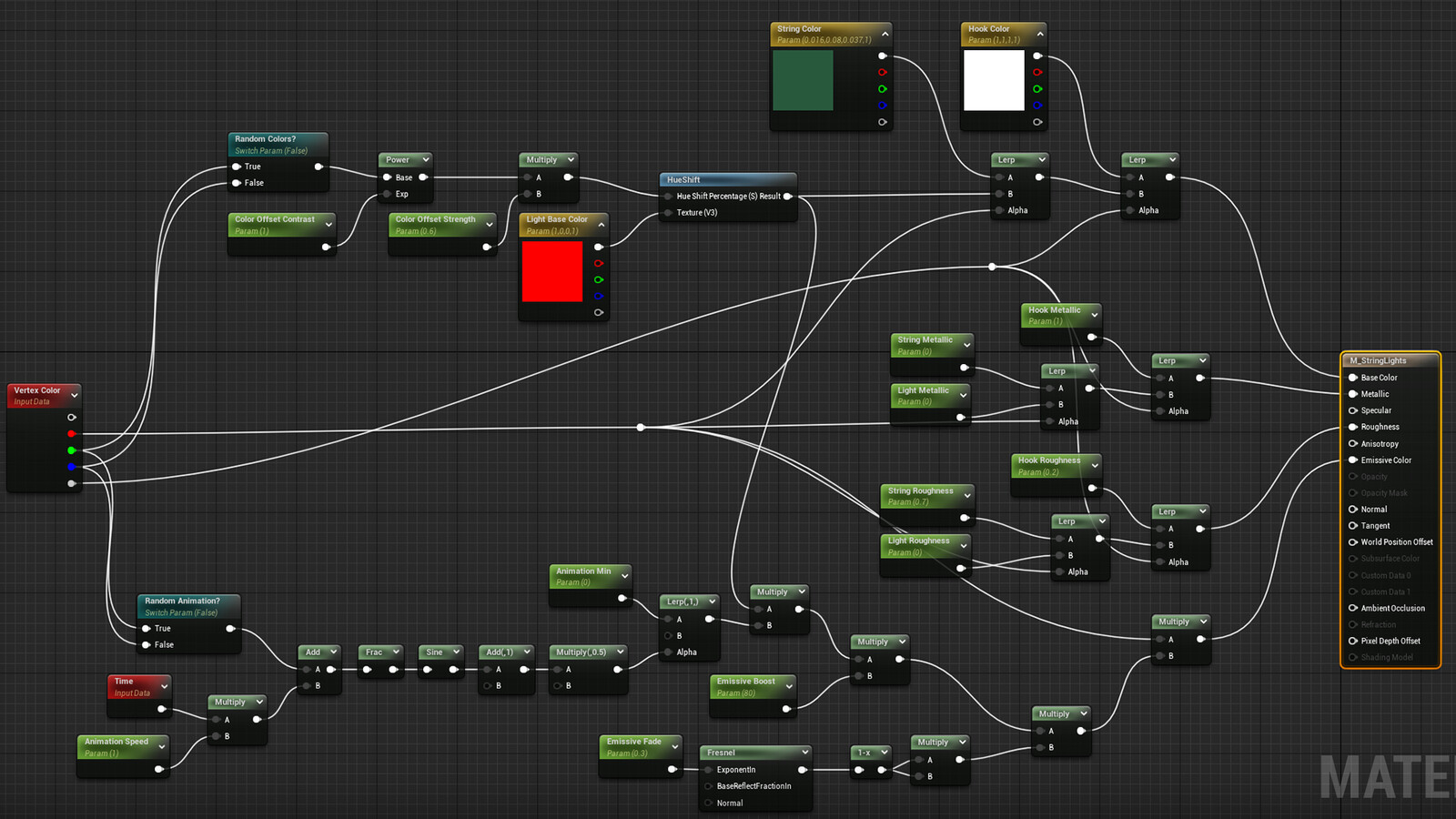Select the Light Metallic node header
The image size is (1456, 819).
929,396
